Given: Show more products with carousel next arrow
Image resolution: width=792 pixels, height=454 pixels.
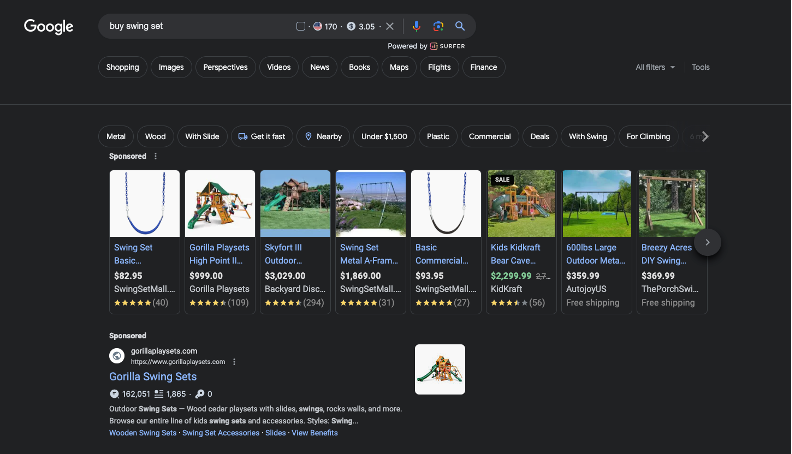Looking at the screenshot, I should [x=707, y=242].
